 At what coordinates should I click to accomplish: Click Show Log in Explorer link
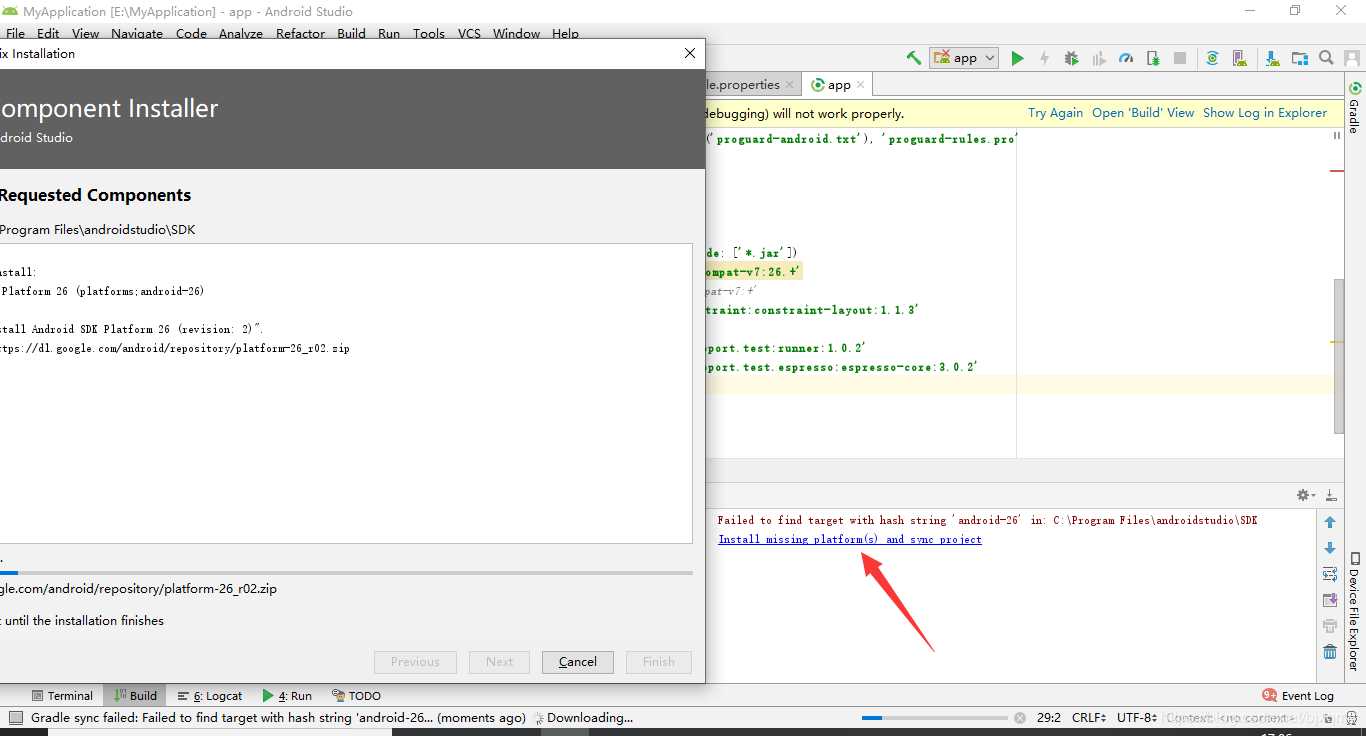coord(1265,113)
